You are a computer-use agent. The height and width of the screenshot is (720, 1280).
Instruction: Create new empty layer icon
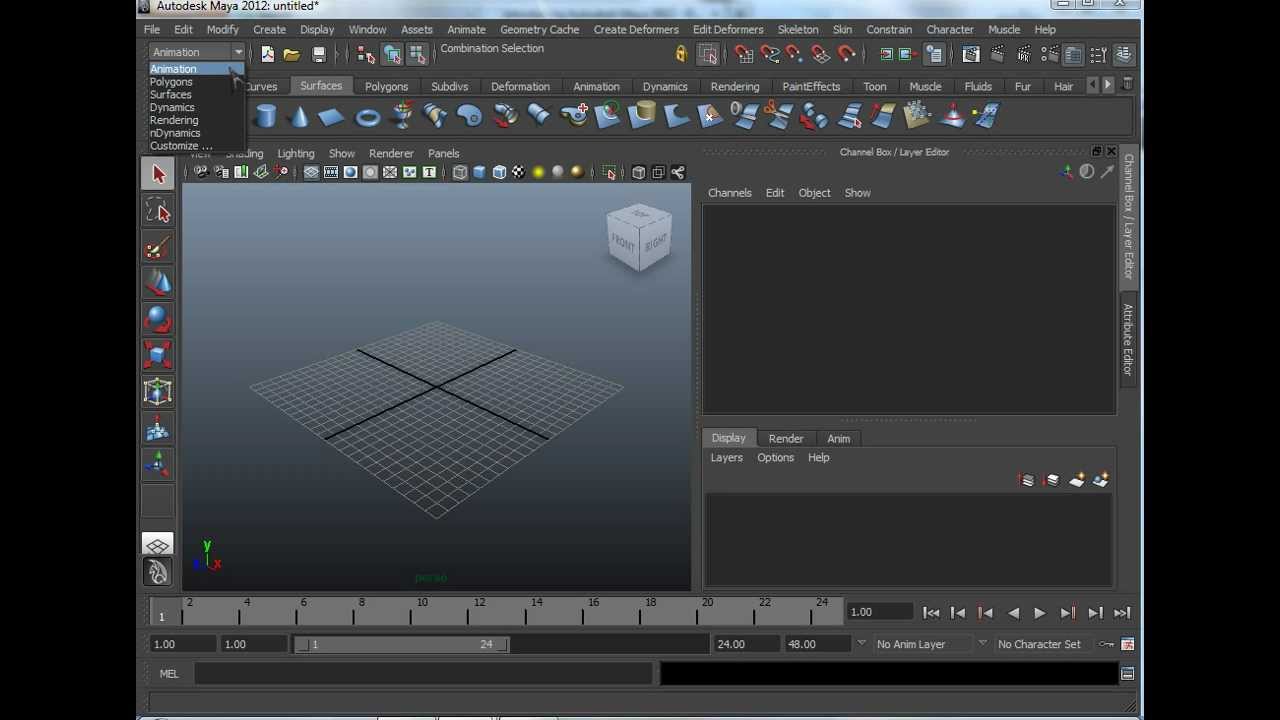pos(1076,480)
